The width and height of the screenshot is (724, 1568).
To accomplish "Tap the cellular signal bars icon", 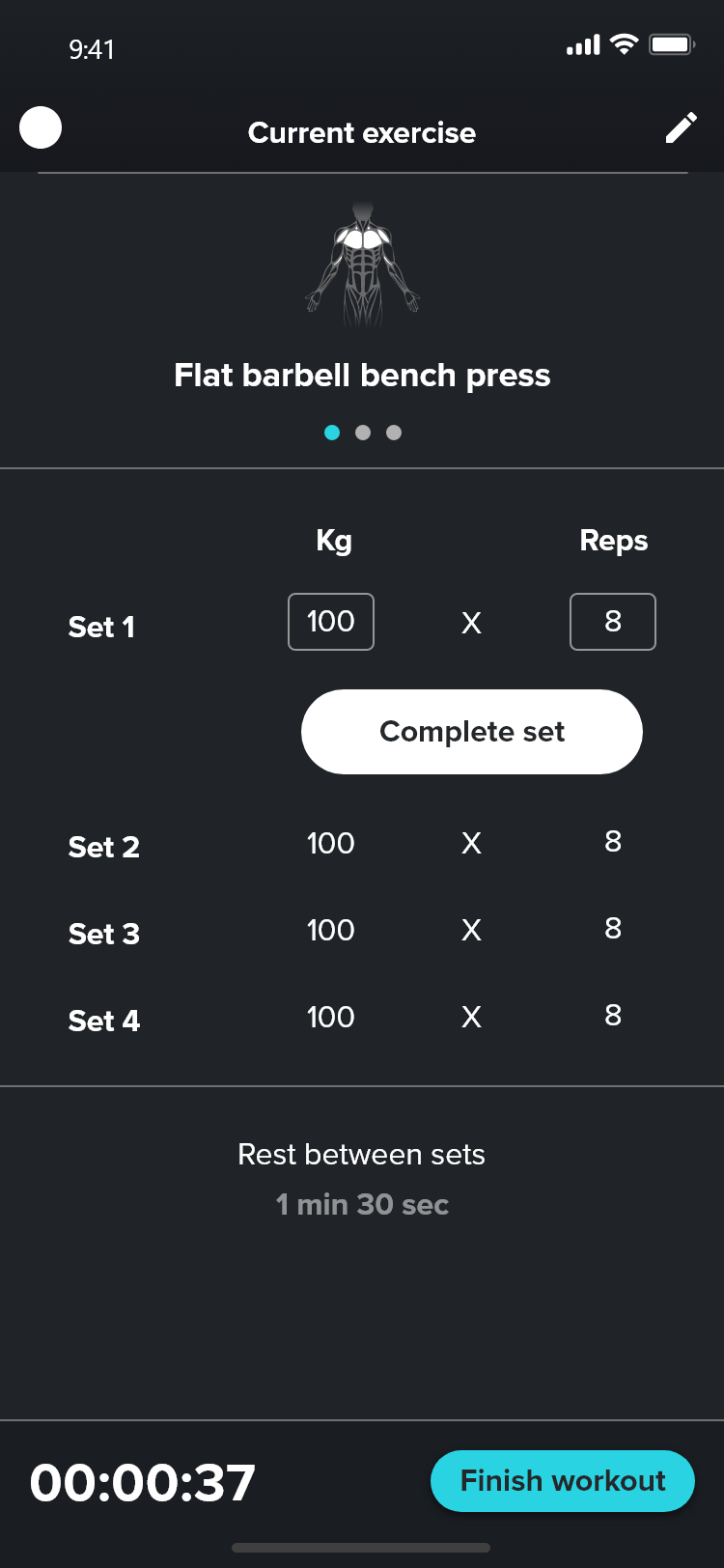I will click(x=583, y=45).
